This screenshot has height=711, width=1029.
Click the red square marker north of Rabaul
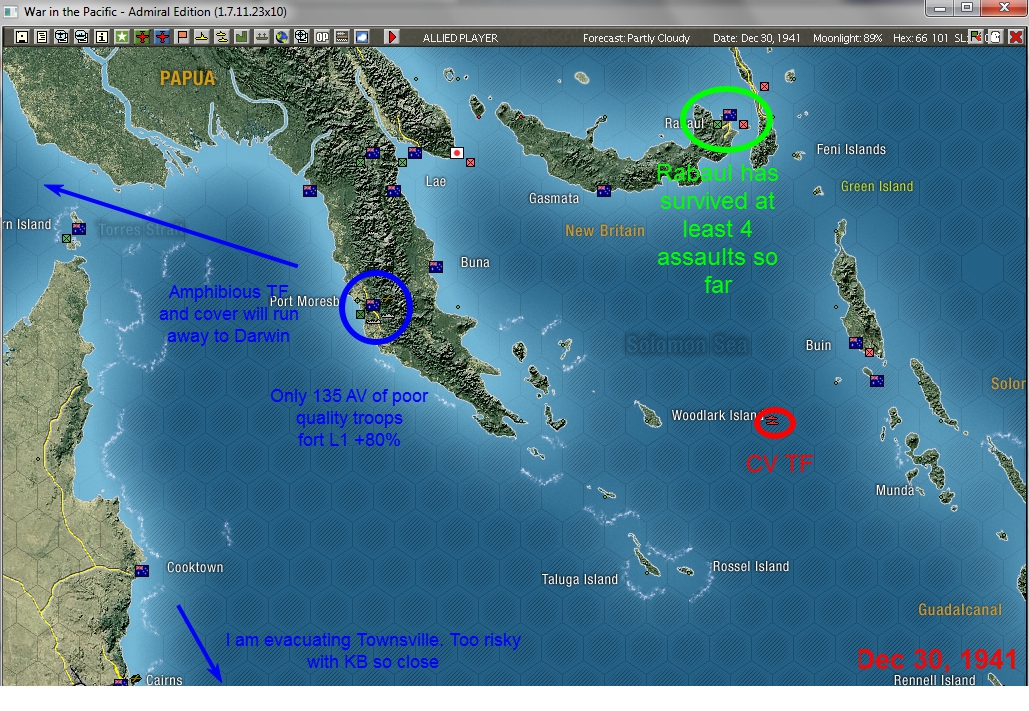[x=765, y=86]
